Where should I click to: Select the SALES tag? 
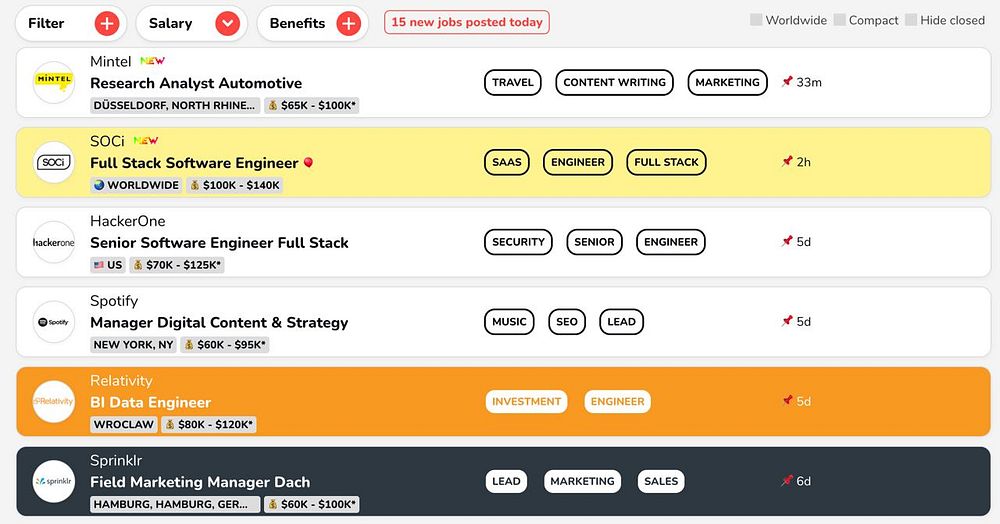[x=661, y=481]
